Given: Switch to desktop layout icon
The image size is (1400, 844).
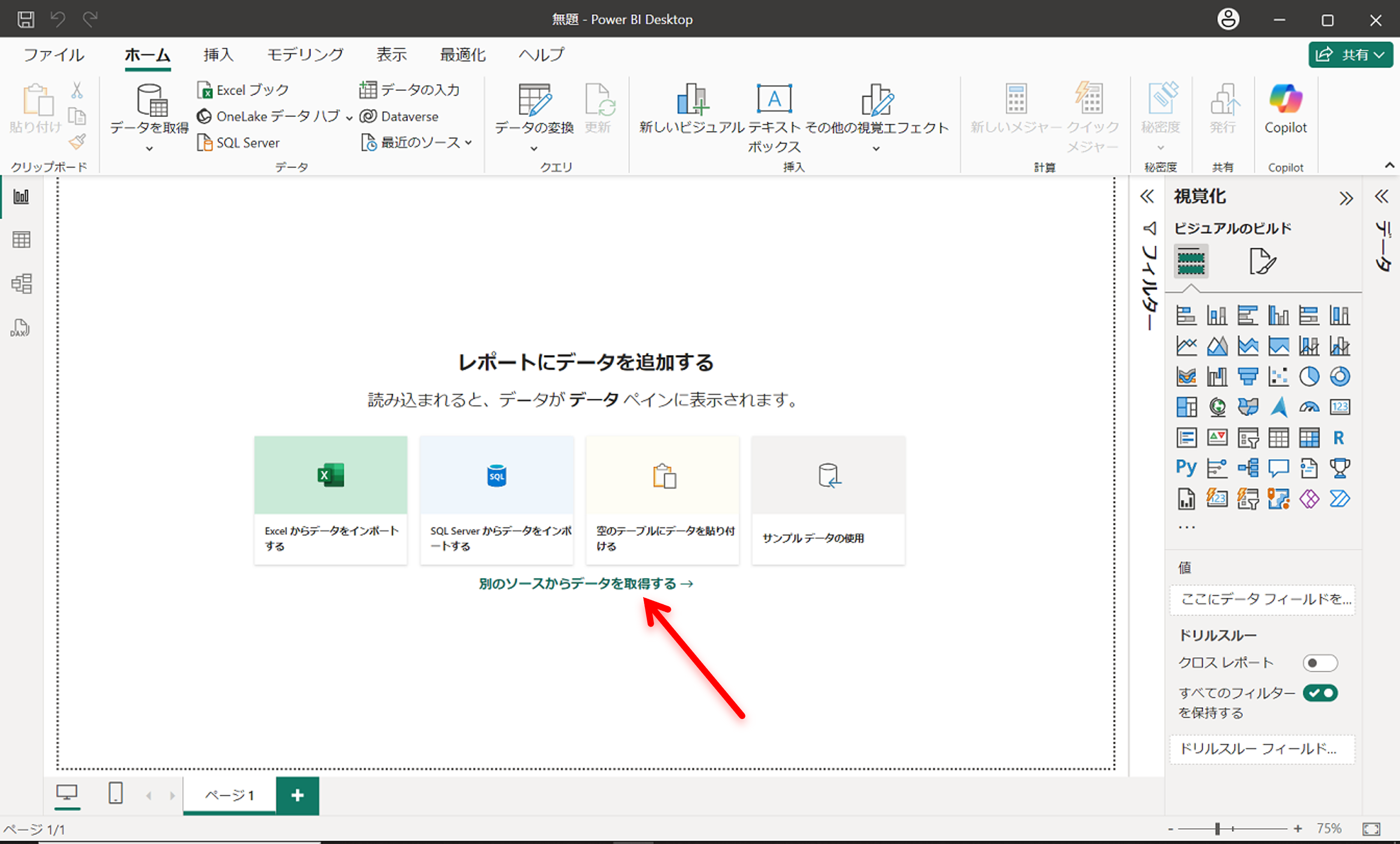Looking at the screenshot, I should (x=67, y=793).
